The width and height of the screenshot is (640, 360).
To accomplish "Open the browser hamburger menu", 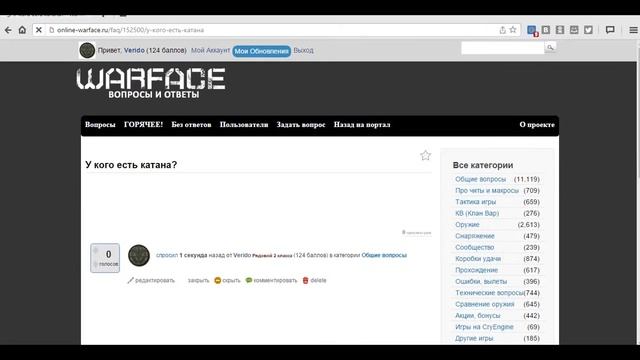I will pyautogui.click(x=633, y=30).
